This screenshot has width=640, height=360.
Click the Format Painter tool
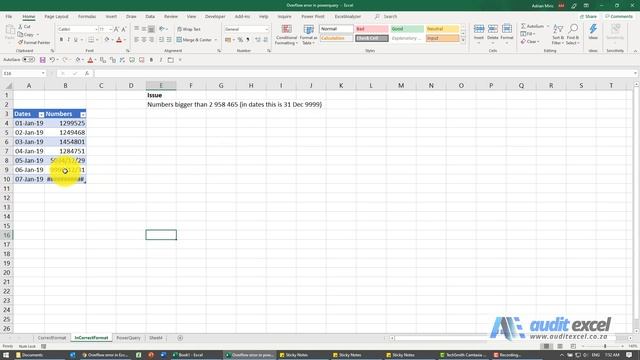tap(34, 42)
